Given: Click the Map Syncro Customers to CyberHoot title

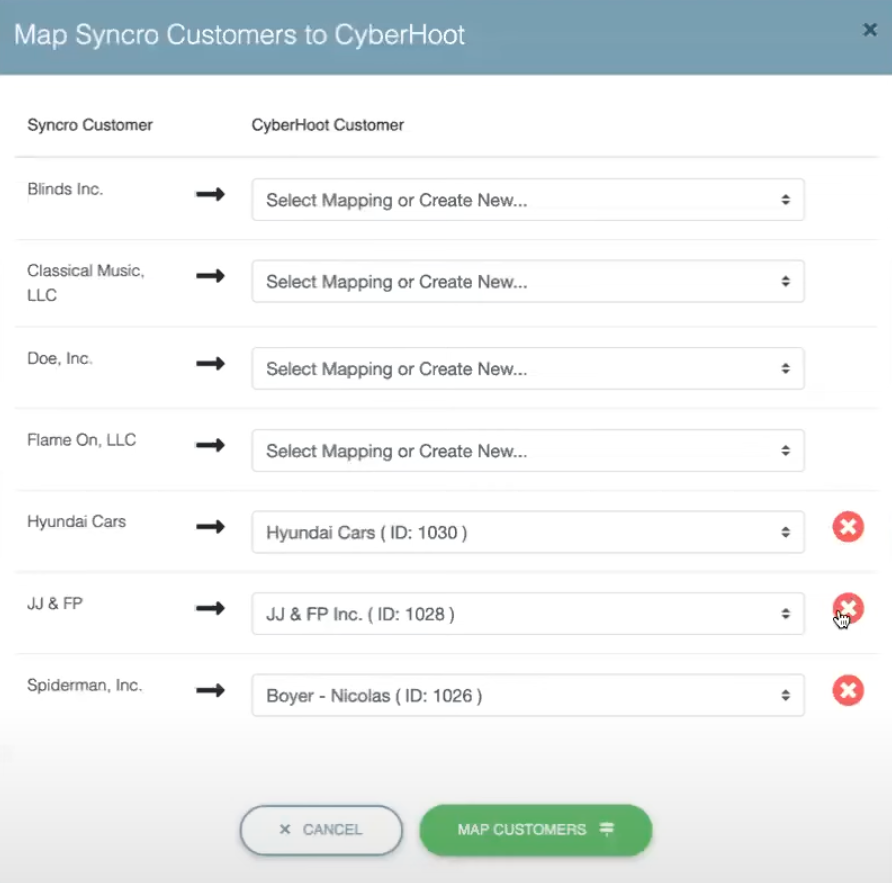Looking at the screenshot, I should [x=239, y=35].
